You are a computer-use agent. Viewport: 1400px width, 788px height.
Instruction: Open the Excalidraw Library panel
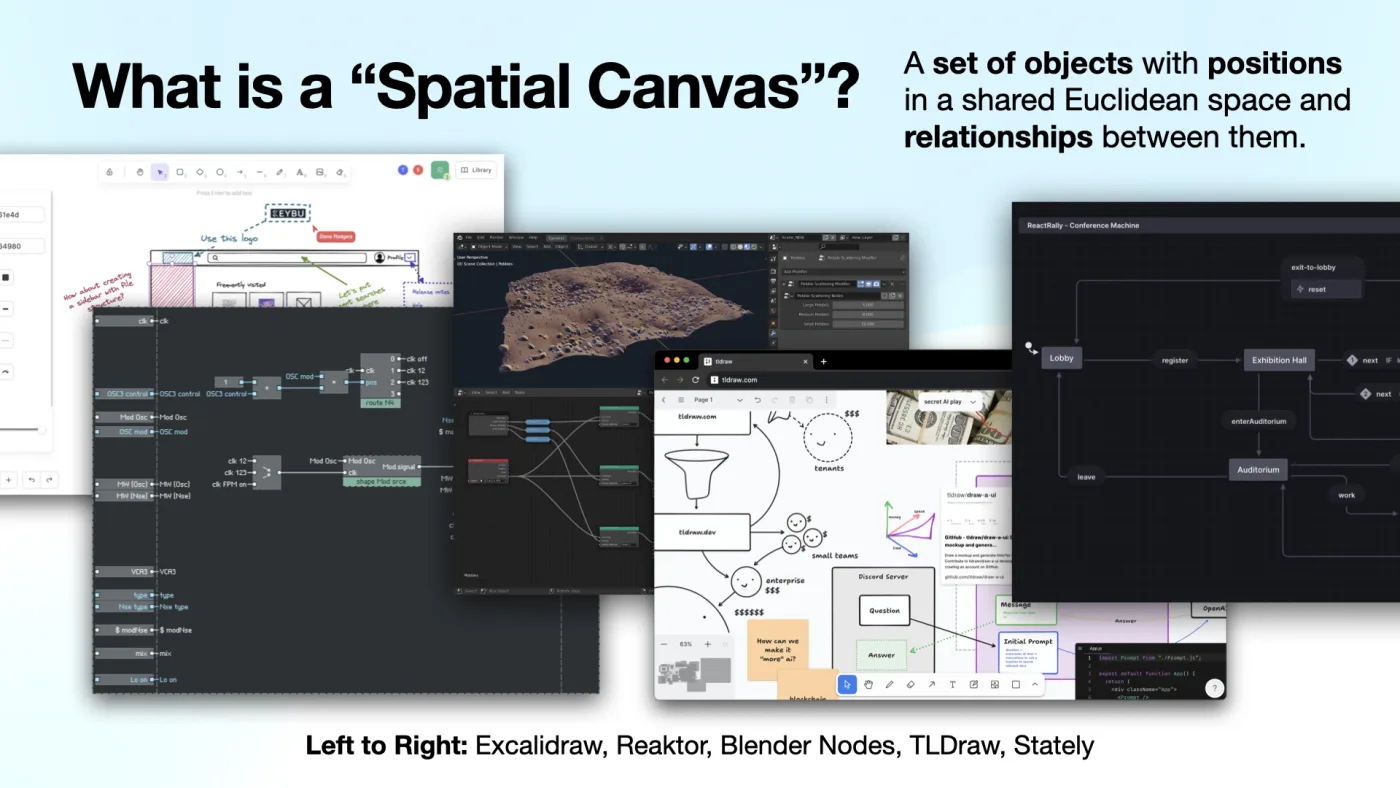(x=476, y=170)
